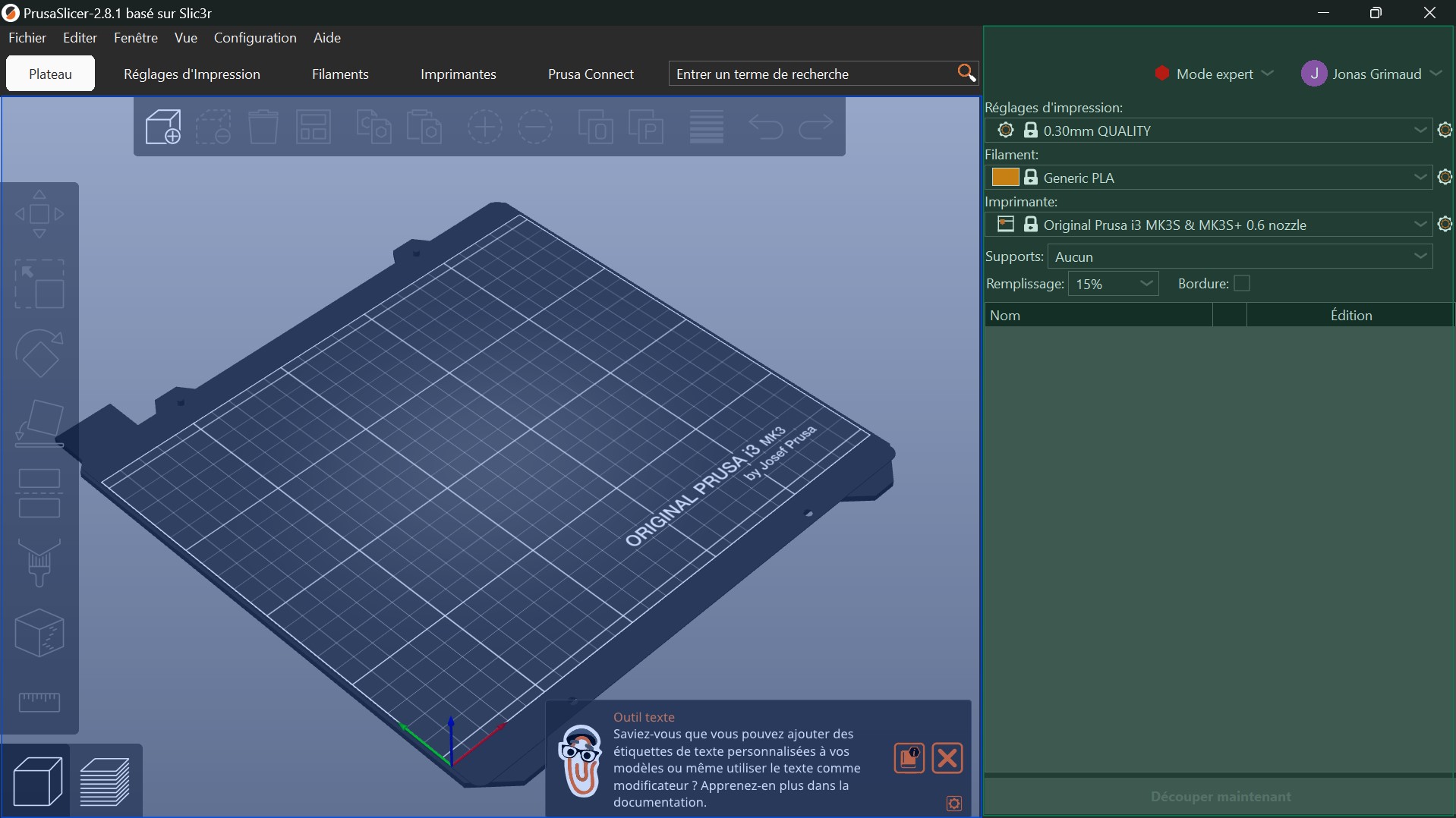This screenshot has height=818, width=1456.
Task: Click the Delete all dashed-box icon
Action: coord(213,126)
